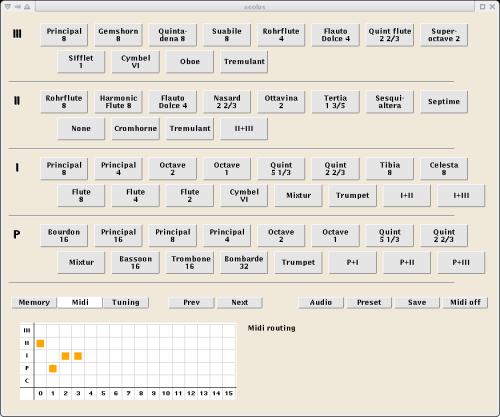Activate the II+III coupler

(244, 129)
